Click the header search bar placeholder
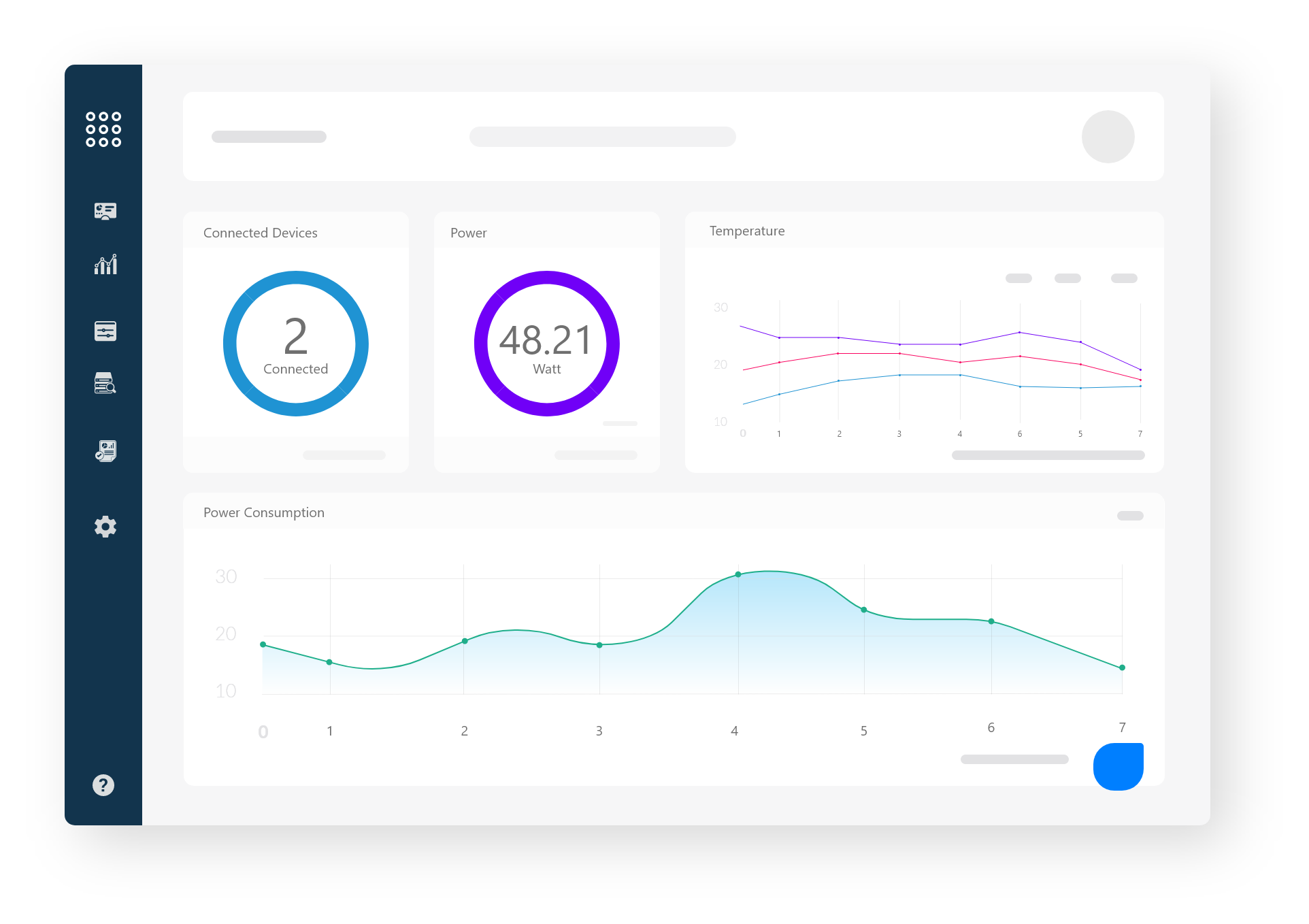1309x924 pixels. click(602, 137)
